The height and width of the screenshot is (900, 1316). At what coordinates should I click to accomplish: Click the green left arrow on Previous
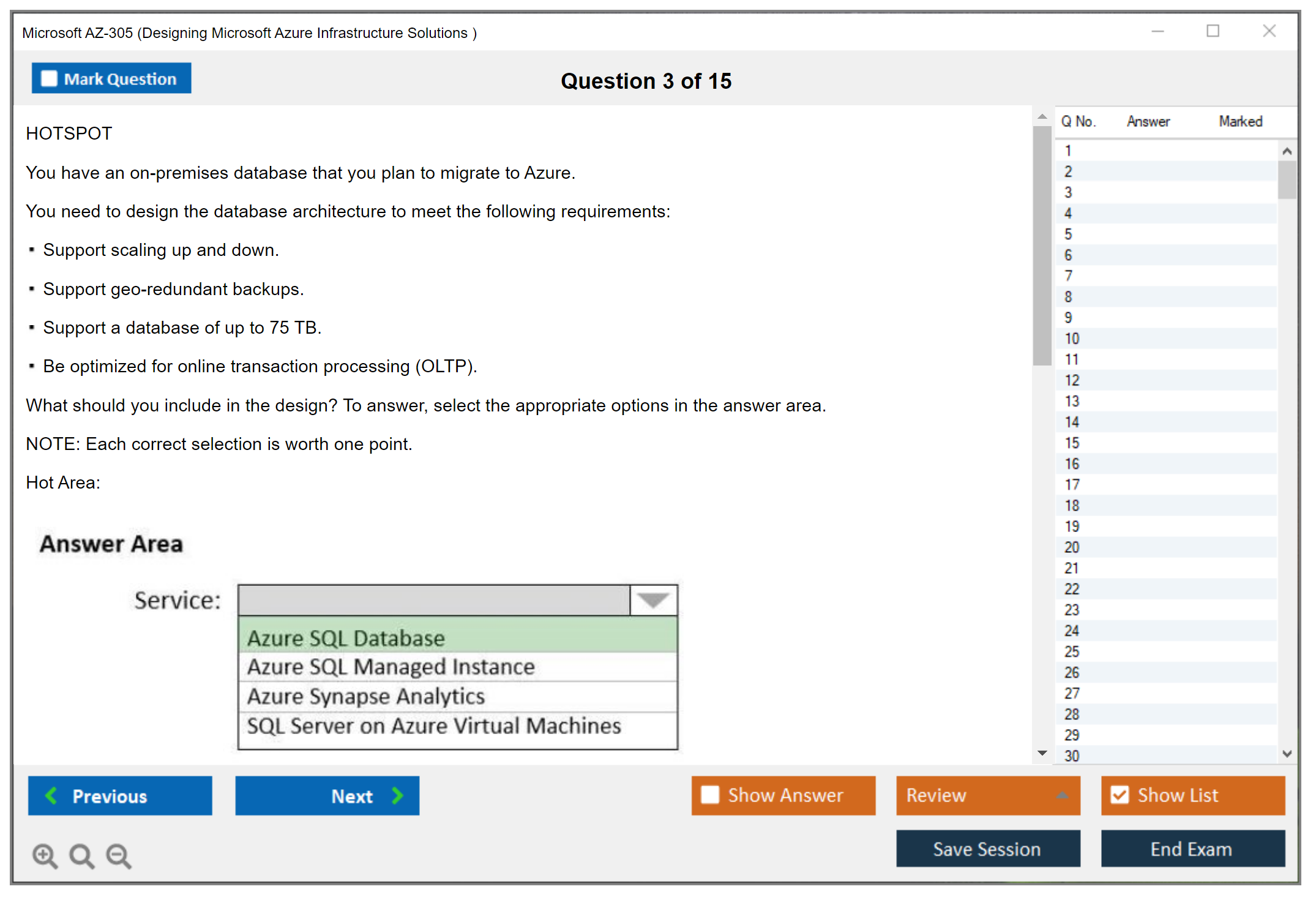[51, 795]
